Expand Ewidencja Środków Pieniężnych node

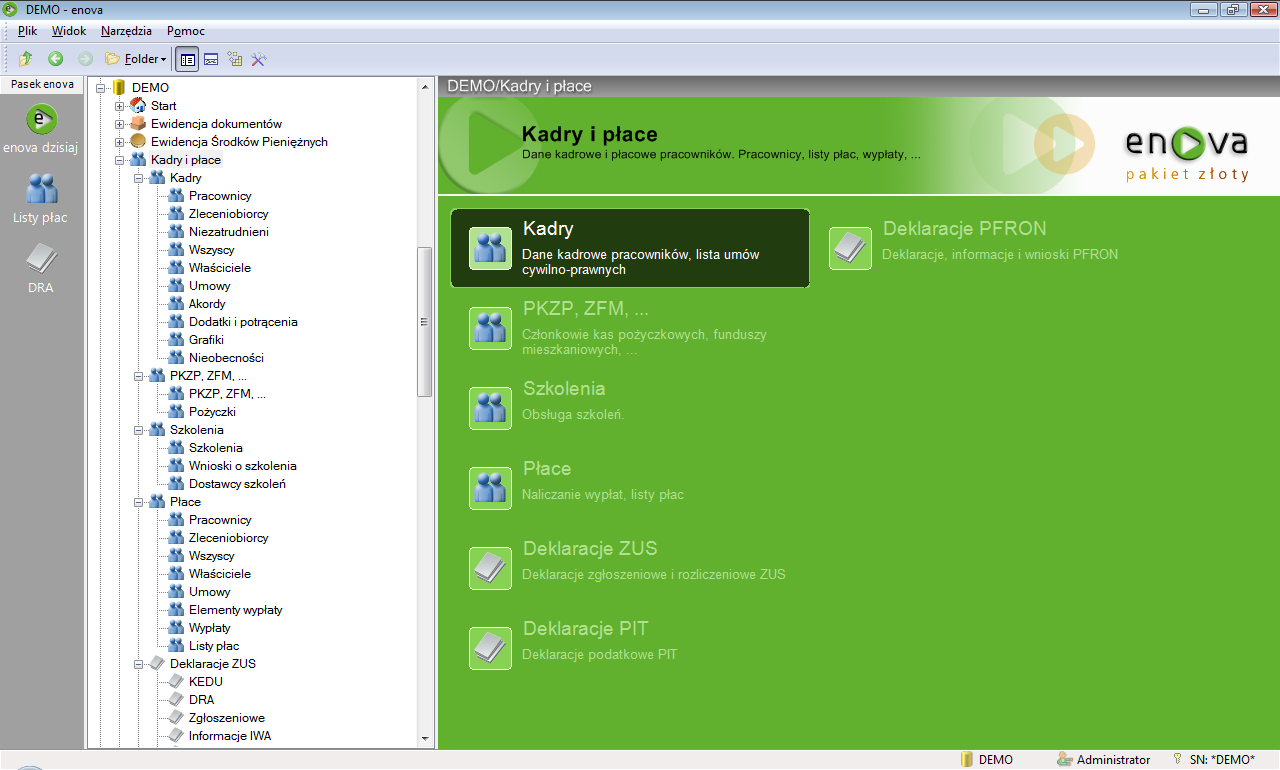click(120, 142)
